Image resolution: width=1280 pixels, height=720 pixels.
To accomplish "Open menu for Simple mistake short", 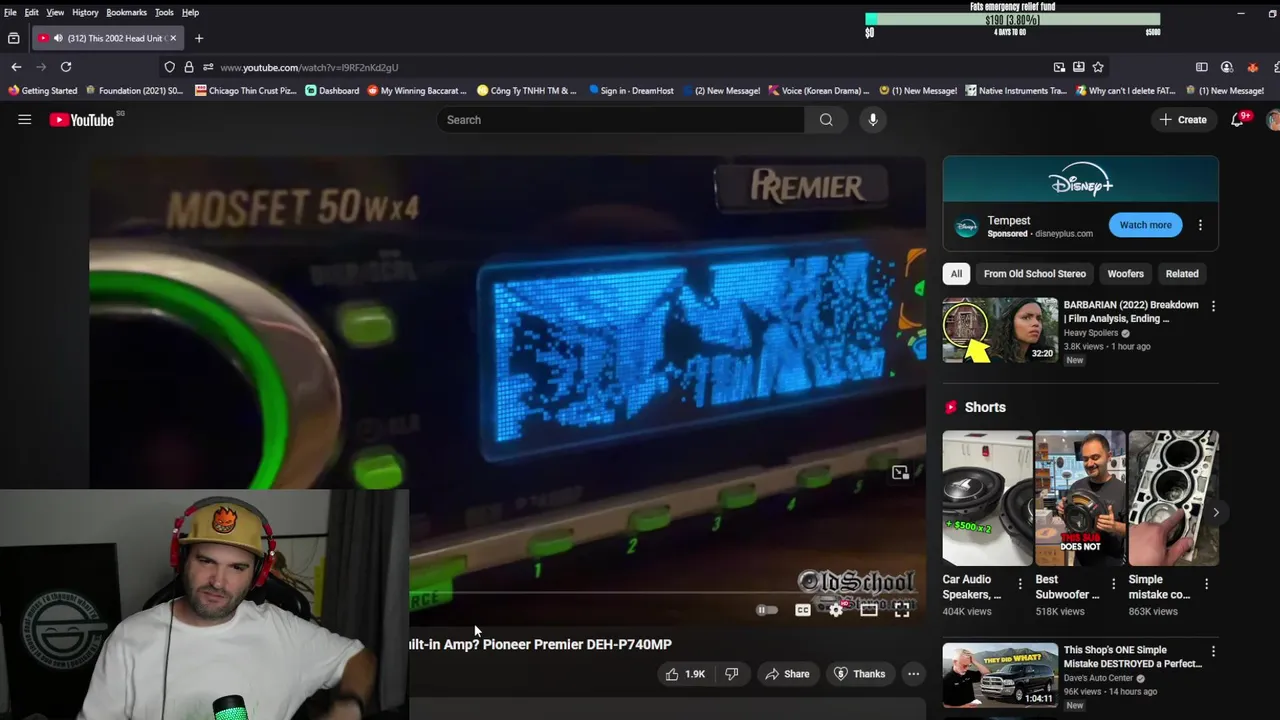I will 1206,584.
